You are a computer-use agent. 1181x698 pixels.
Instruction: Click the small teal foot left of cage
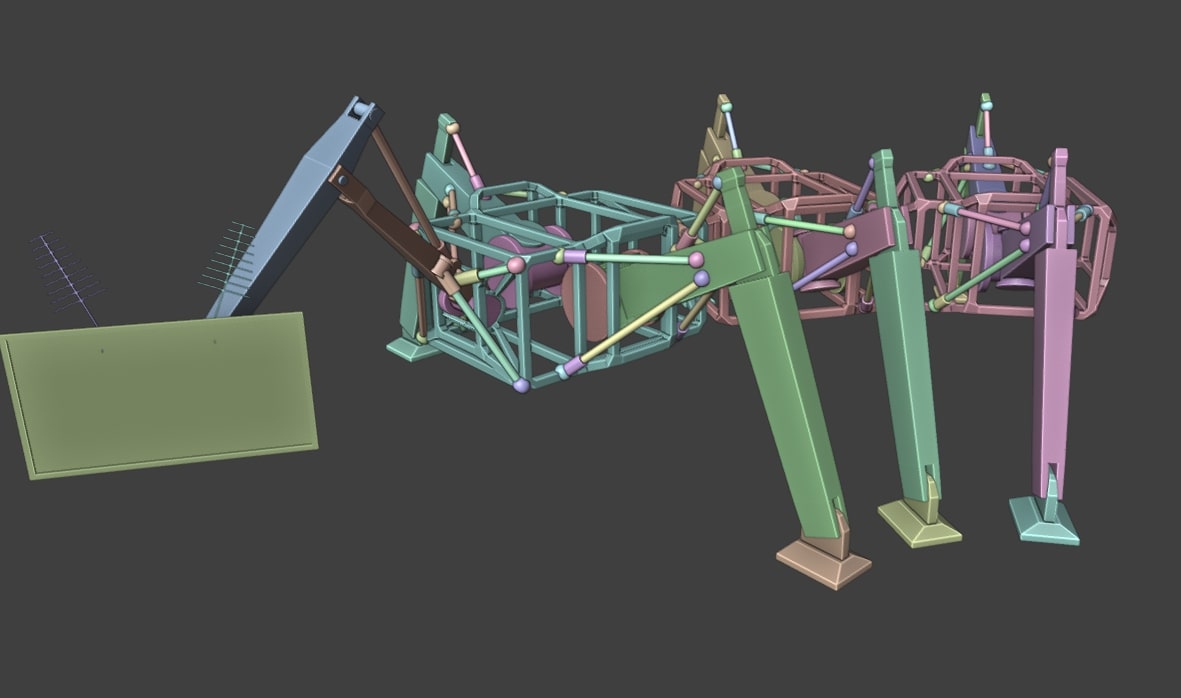411,347
